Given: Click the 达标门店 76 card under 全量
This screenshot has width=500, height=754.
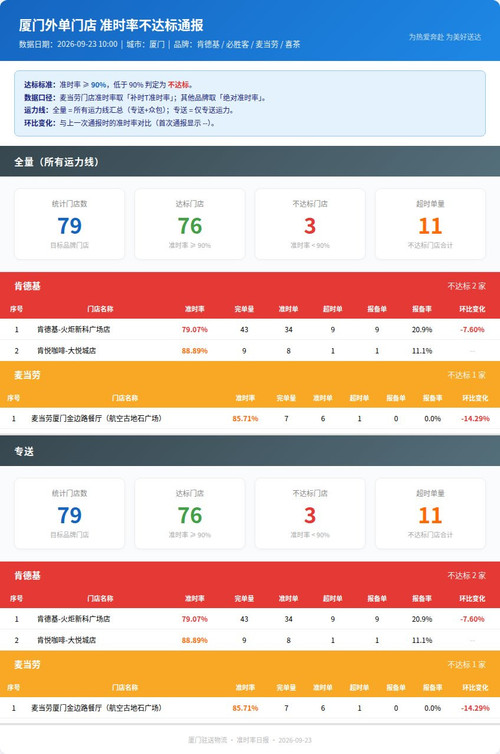Looking at the screenshot, I should click(190, 224).
